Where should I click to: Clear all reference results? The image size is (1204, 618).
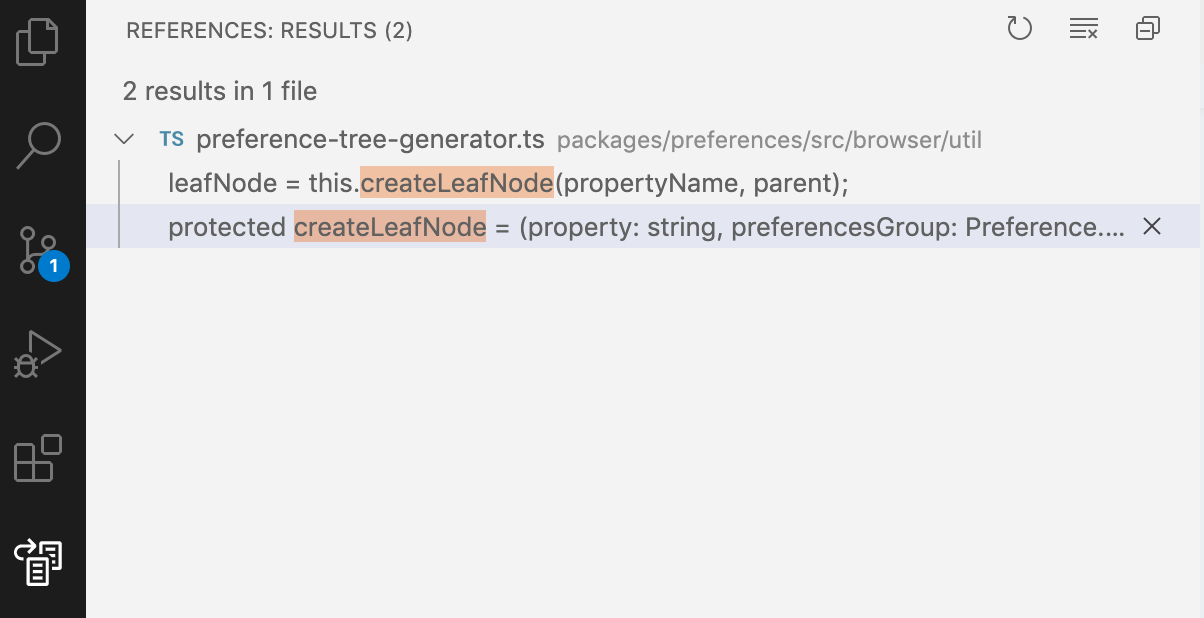[1083, 29]
